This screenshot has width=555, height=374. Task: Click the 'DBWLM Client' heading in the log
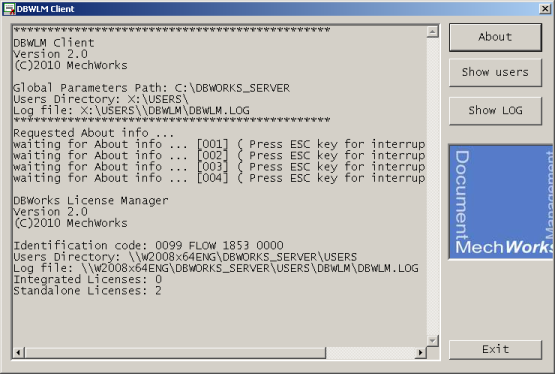point(54,43)
